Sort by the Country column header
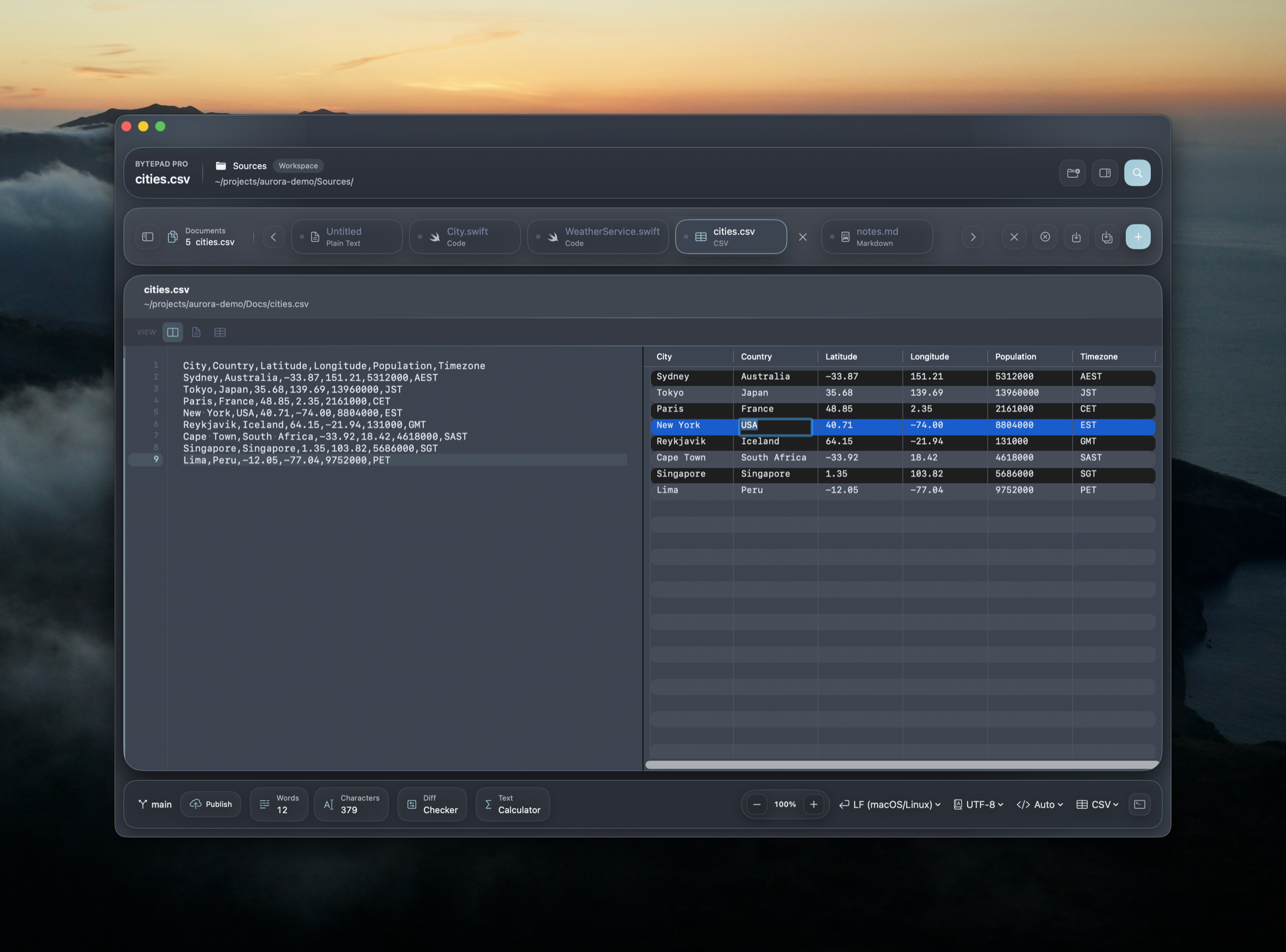 [776, 356]
